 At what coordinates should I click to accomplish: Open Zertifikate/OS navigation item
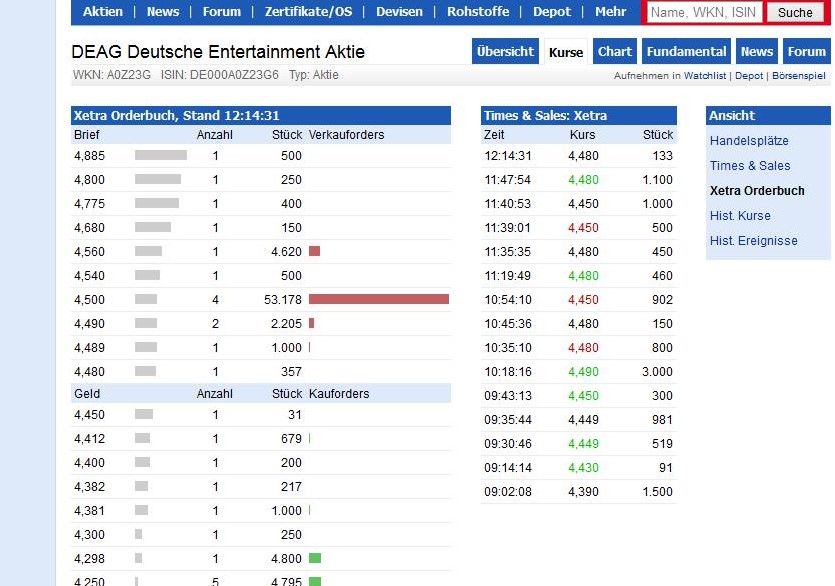(x=308, y=12)
